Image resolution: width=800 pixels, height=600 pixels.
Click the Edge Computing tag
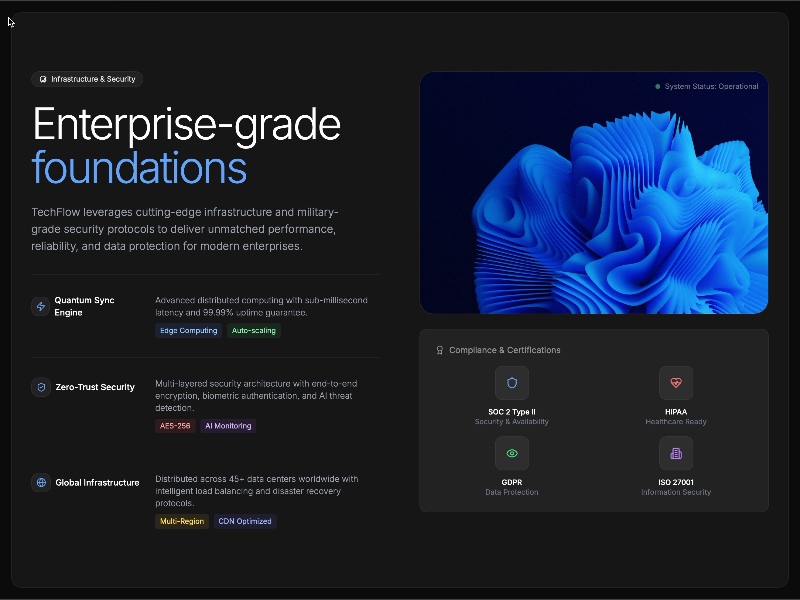click(x=187, y=330)
